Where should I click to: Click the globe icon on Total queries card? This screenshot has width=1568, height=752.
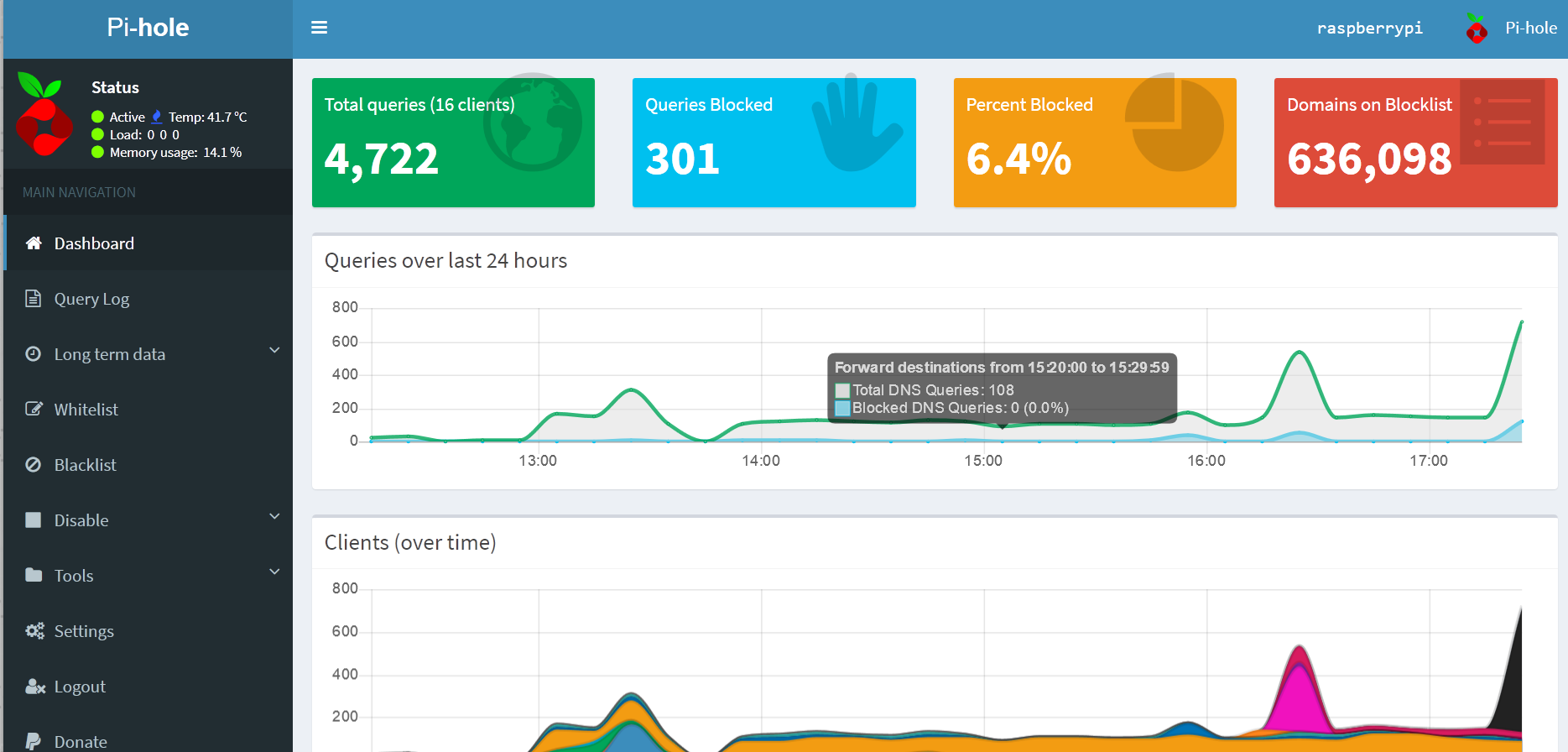point(532,123)
